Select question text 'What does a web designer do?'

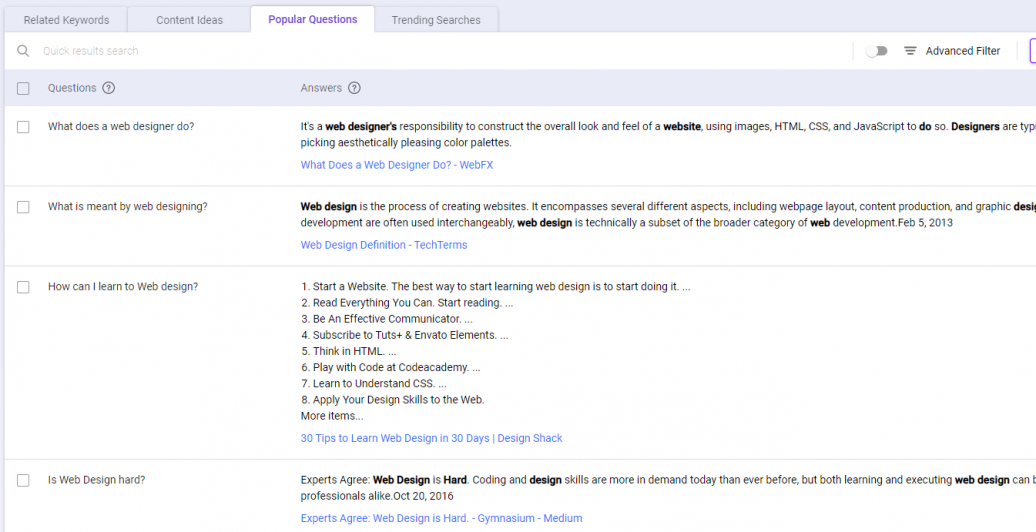coord(121,126)
